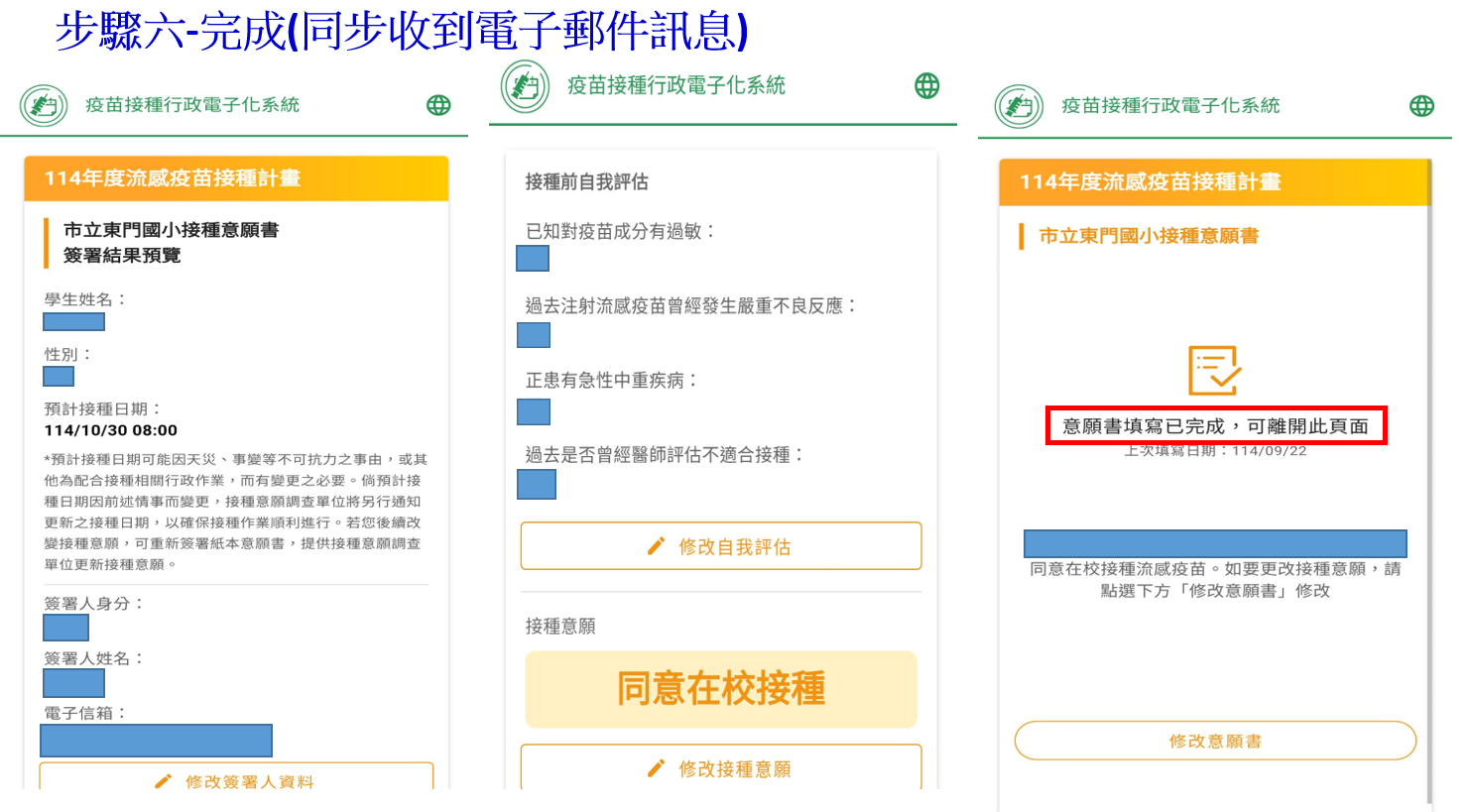Click the blue field under 學生姓名
Viewport: 1466px width, 812px height.
(x=73, y=321)
